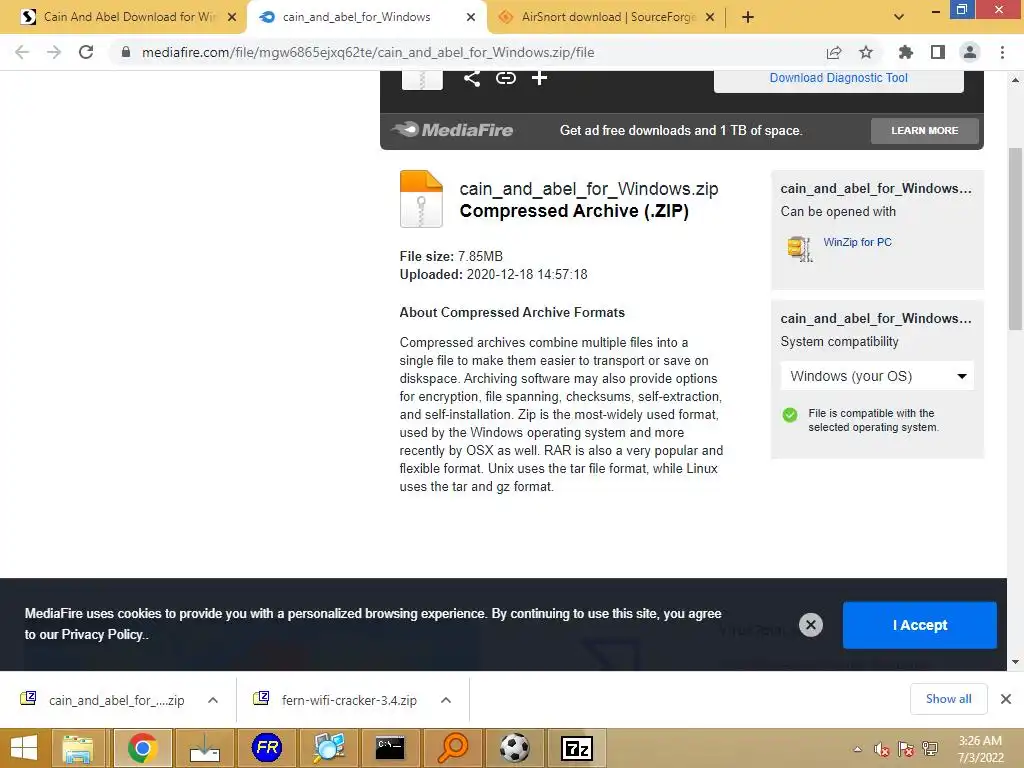Open the Windows (your OS) dropdown
This screenshot has height=768, width=1024.
pos(877,376)
